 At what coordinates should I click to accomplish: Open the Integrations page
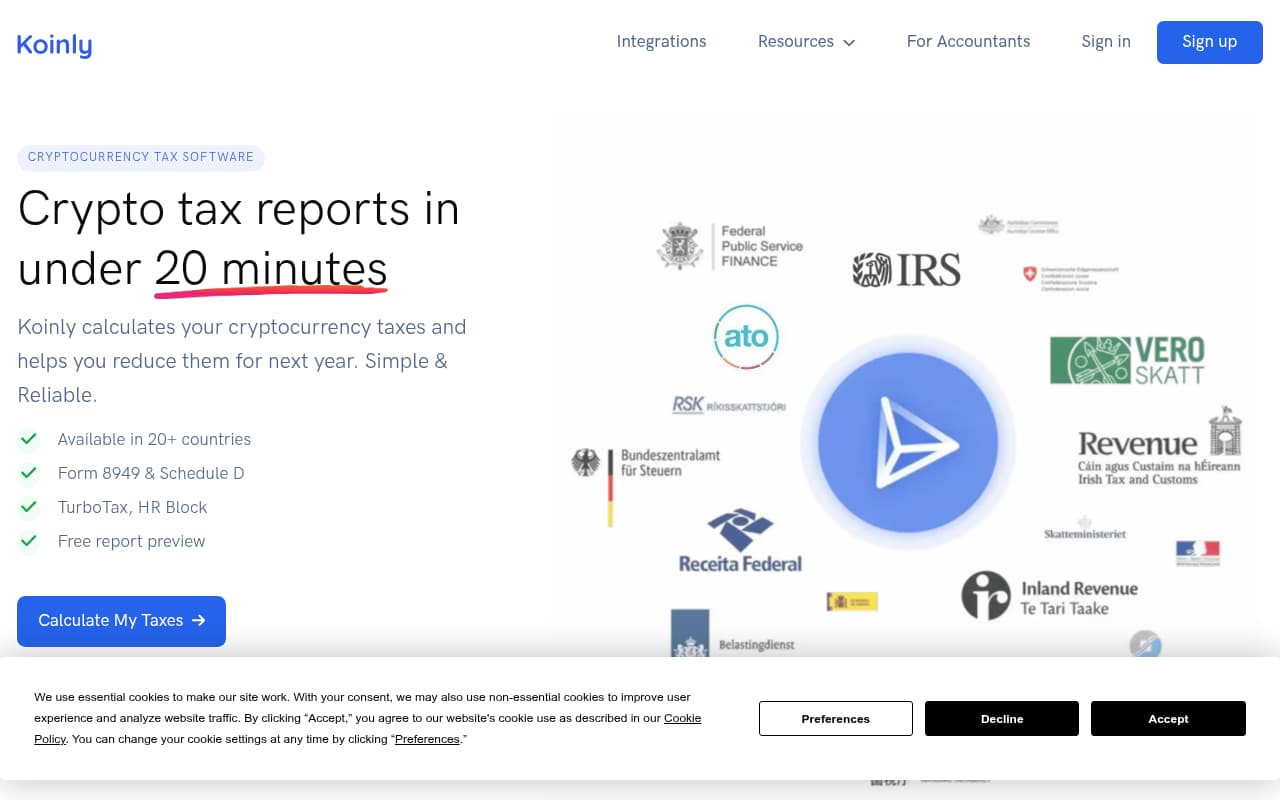[x=661, y=41]
